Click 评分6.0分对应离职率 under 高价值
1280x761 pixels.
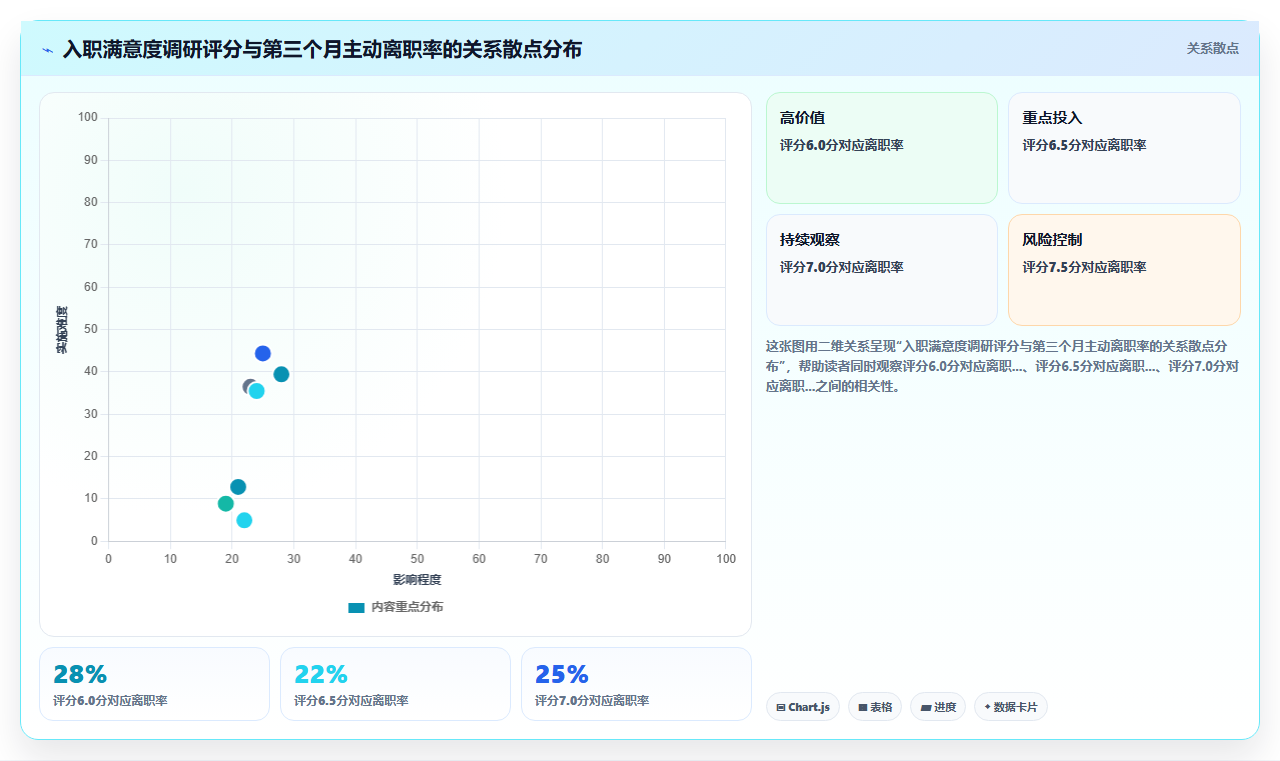842,145
